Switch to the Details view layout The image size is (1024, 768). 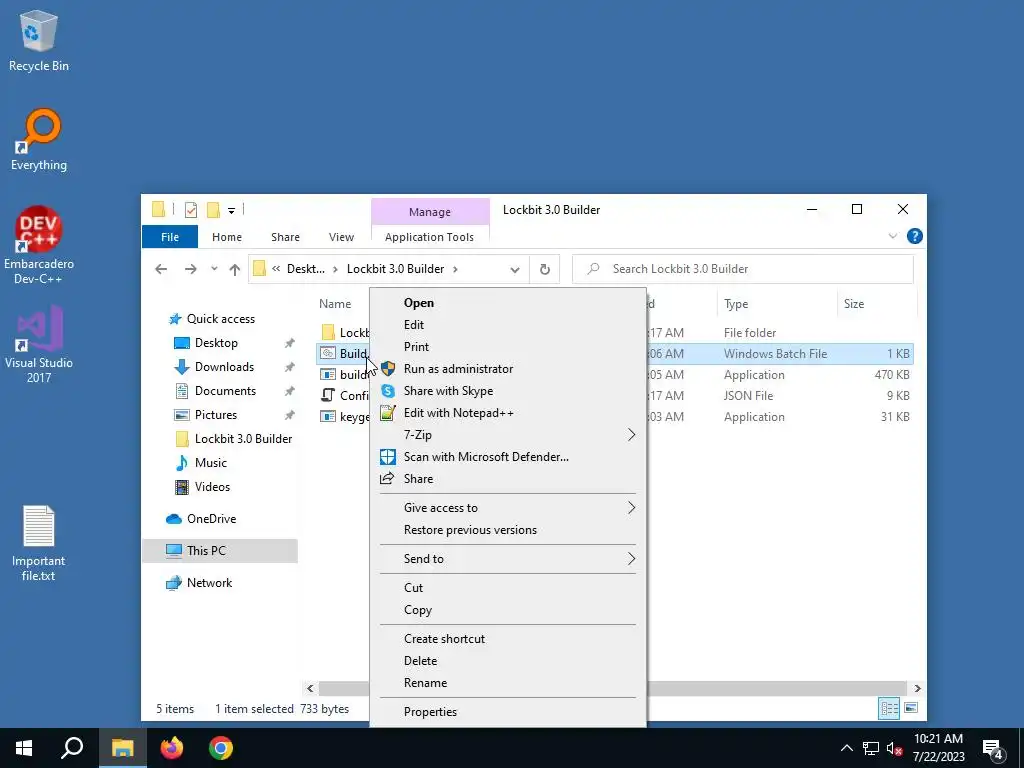(889, 708)
